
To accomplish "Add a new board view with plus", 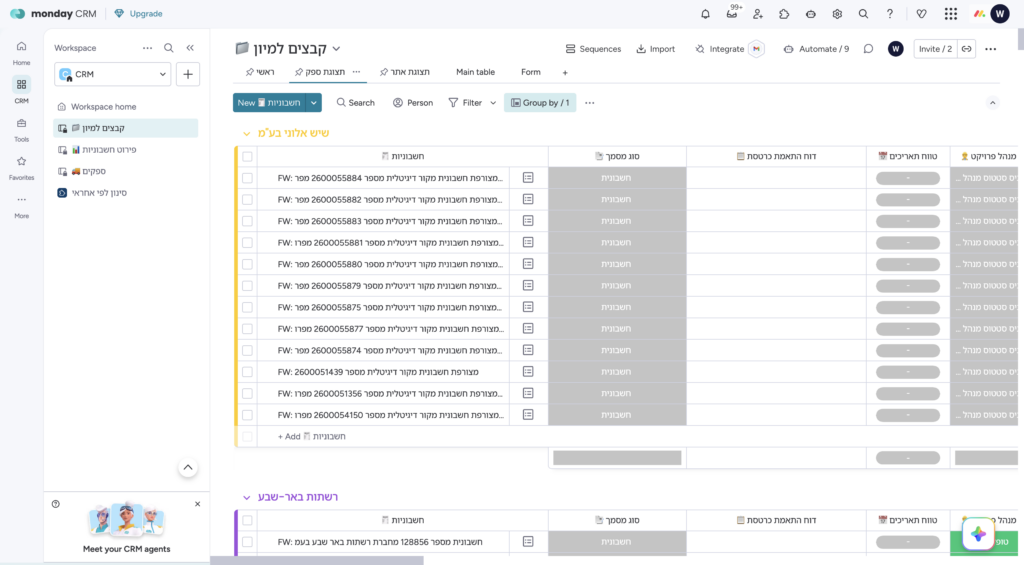I will coord(565,73).
